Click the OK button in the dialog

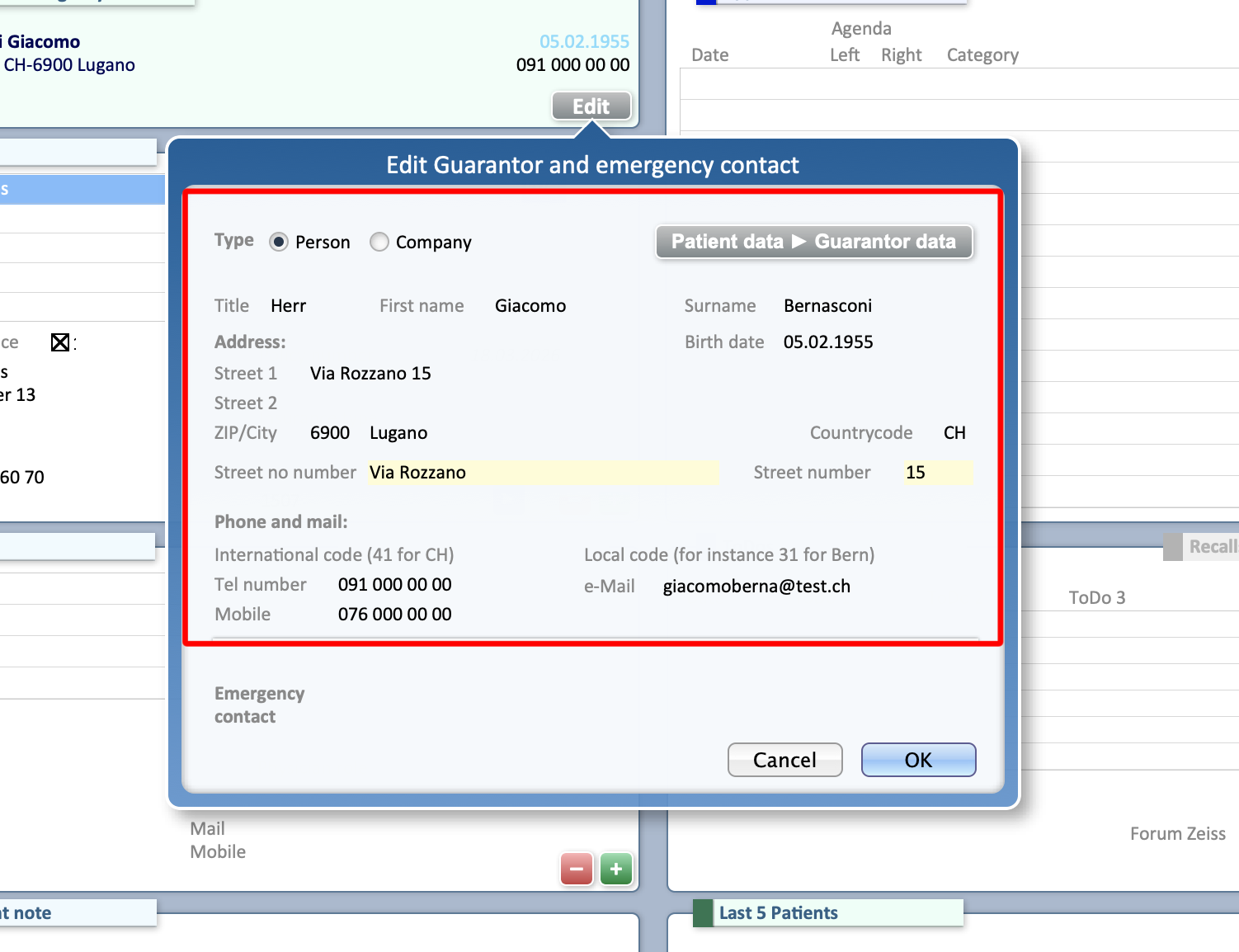pyautogui.click(x=918, y=760)
